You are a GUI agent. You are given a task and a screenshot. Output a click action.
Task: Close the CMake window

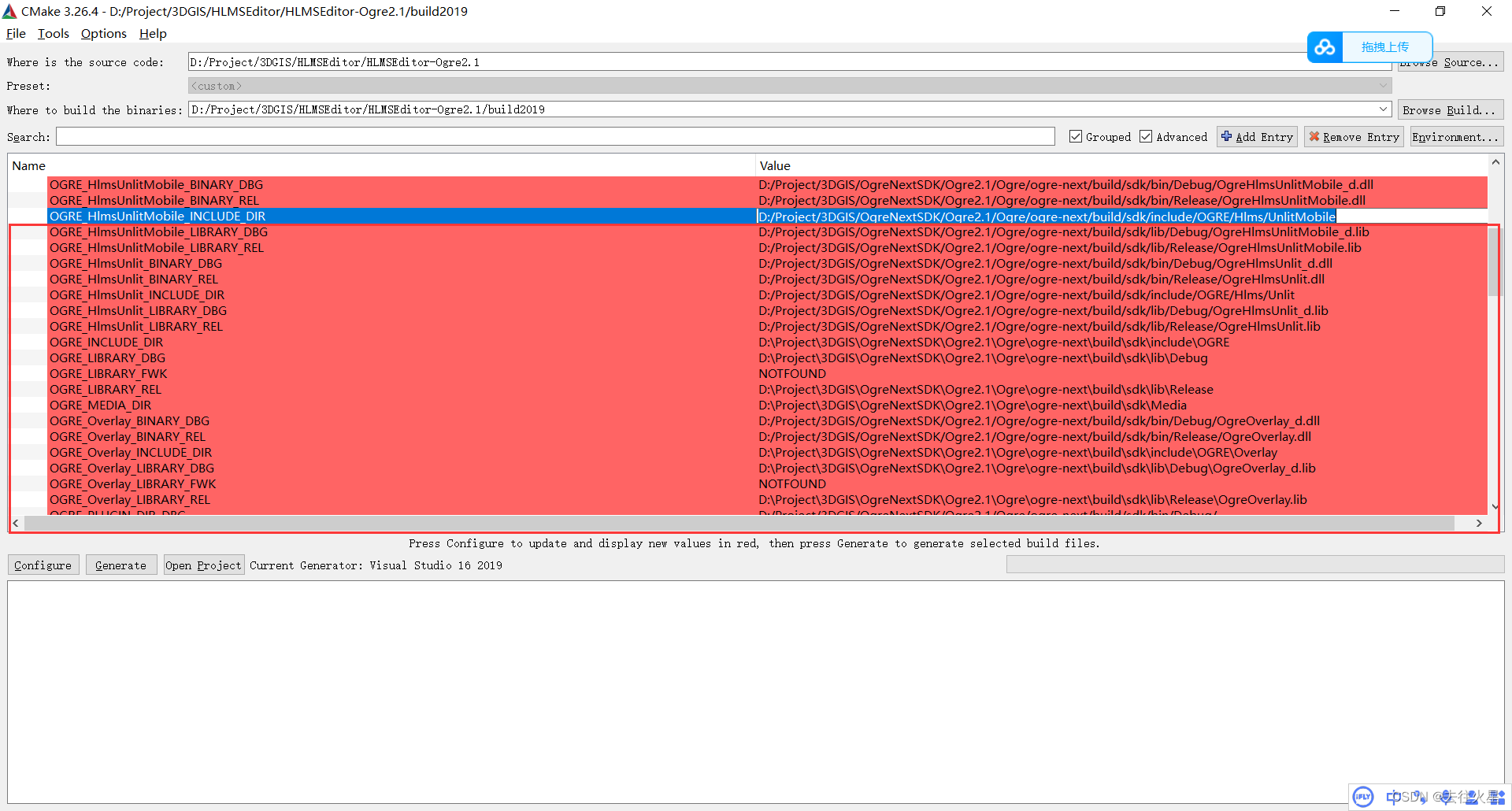tap(1487, 11)
